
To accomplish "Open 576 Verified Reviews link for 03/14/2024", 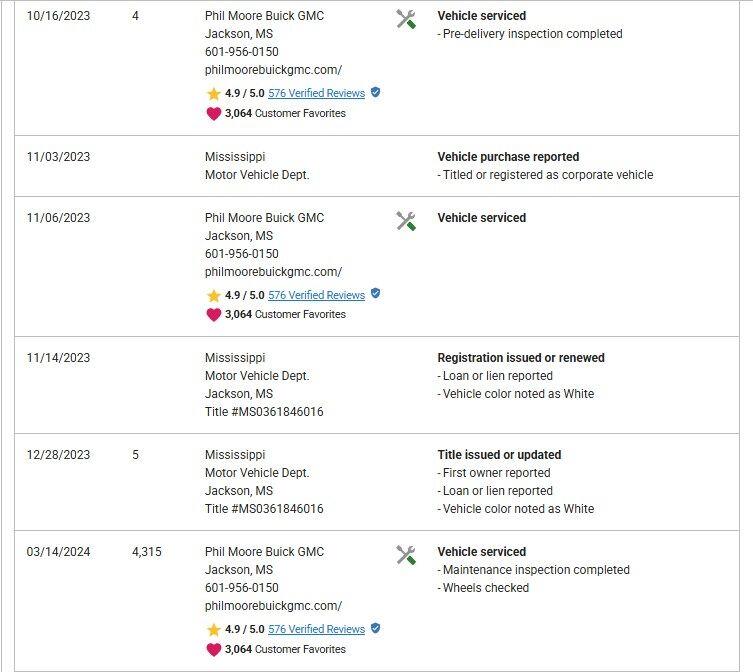I will [x=316, y=629].
